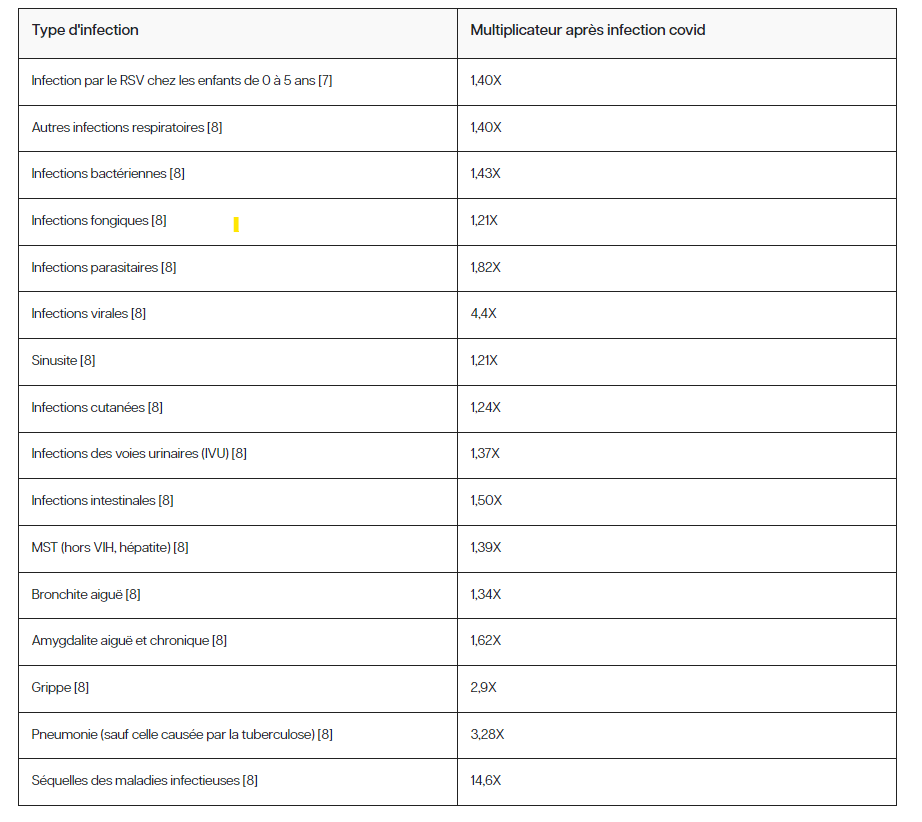Click reference [8] next to Autres infections respiratoires
This screenshot has width=922, height=822.
[x=215, y=128]
